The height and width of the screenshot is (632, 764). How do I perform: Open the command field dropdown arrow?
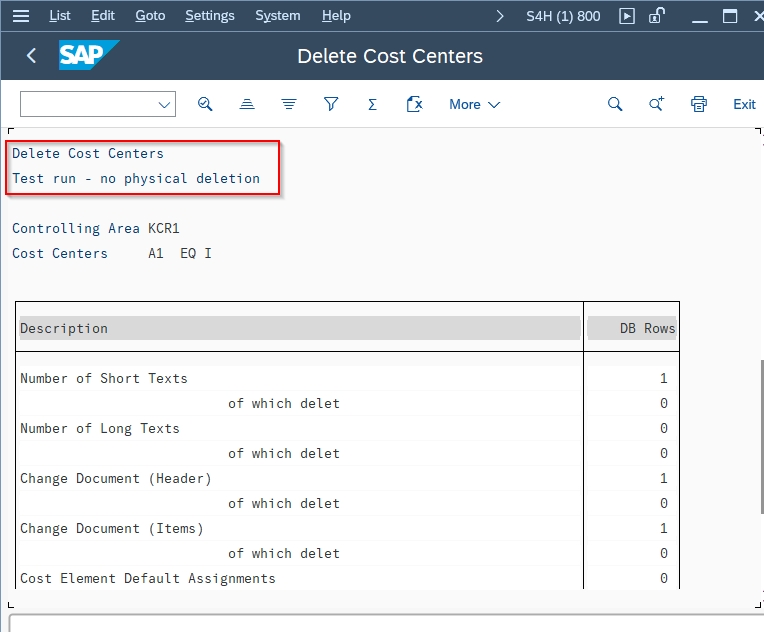164,104
